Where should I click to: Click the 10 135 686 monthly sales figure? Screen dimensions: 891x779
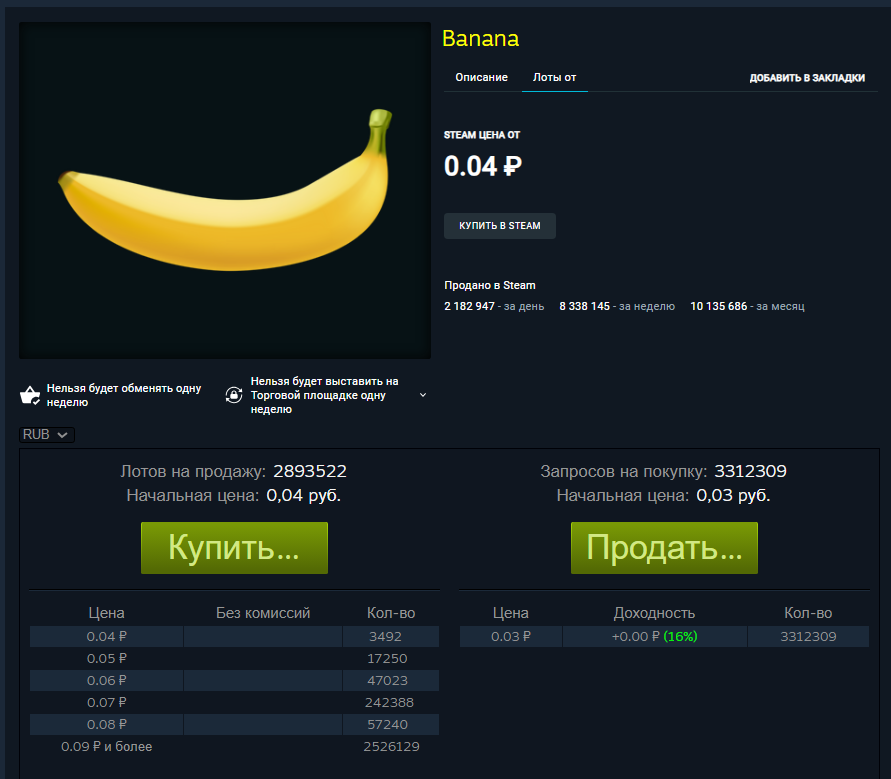click(718, 306)
